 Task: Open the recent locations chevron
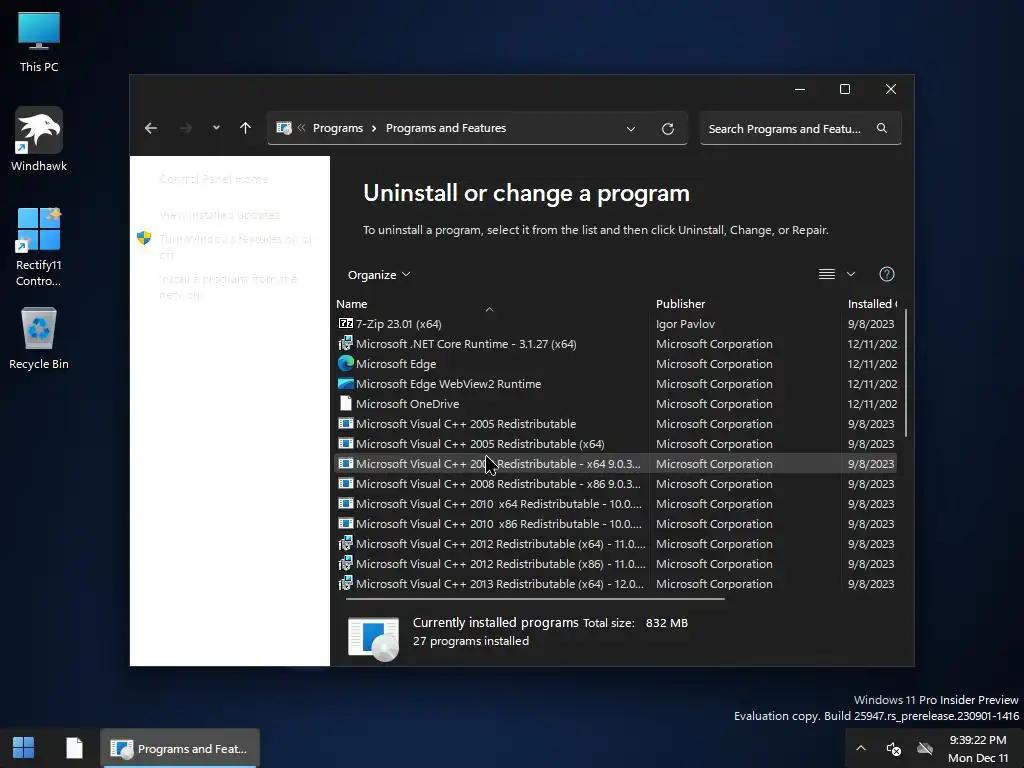pos(216,128)
